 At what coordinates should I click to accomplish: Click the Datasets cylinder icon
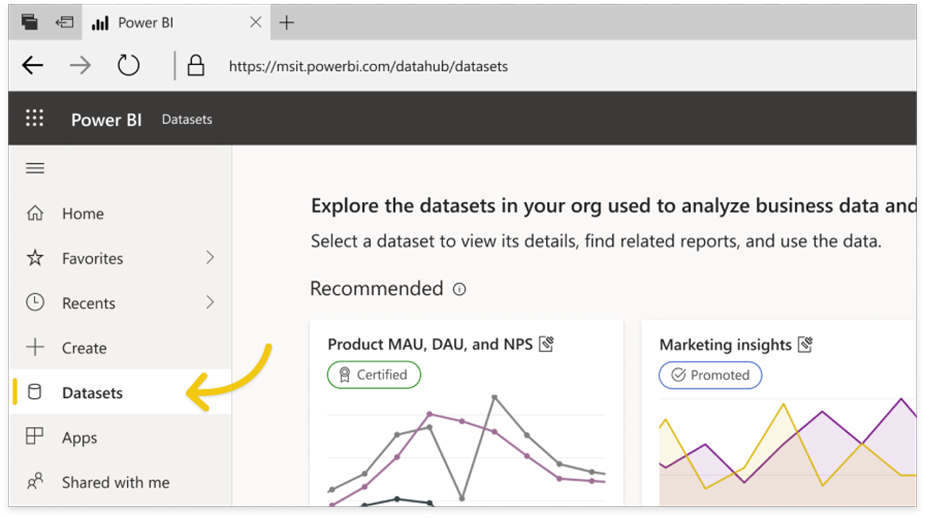[35, 392]
